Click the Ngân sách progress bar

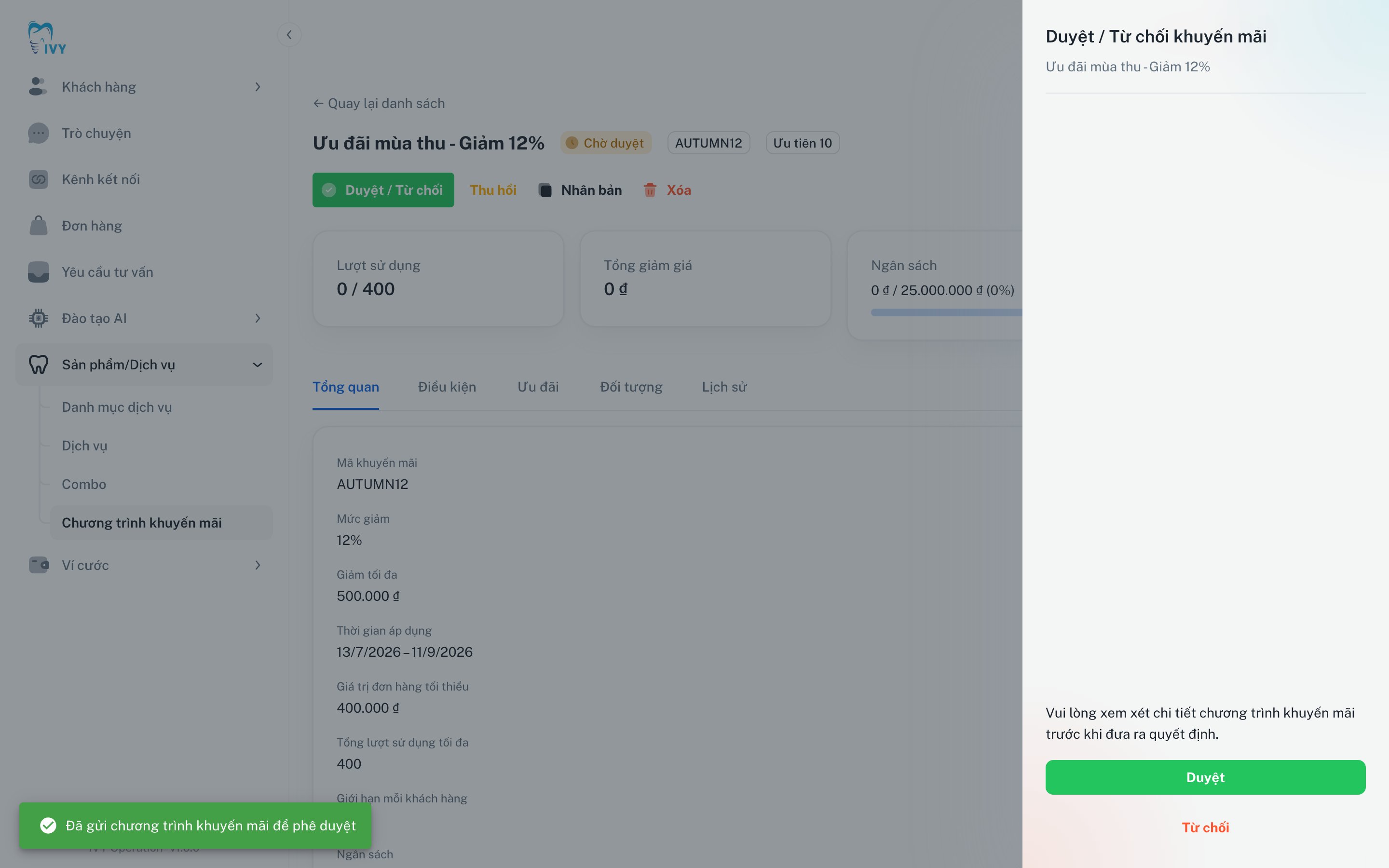point(946,312)
